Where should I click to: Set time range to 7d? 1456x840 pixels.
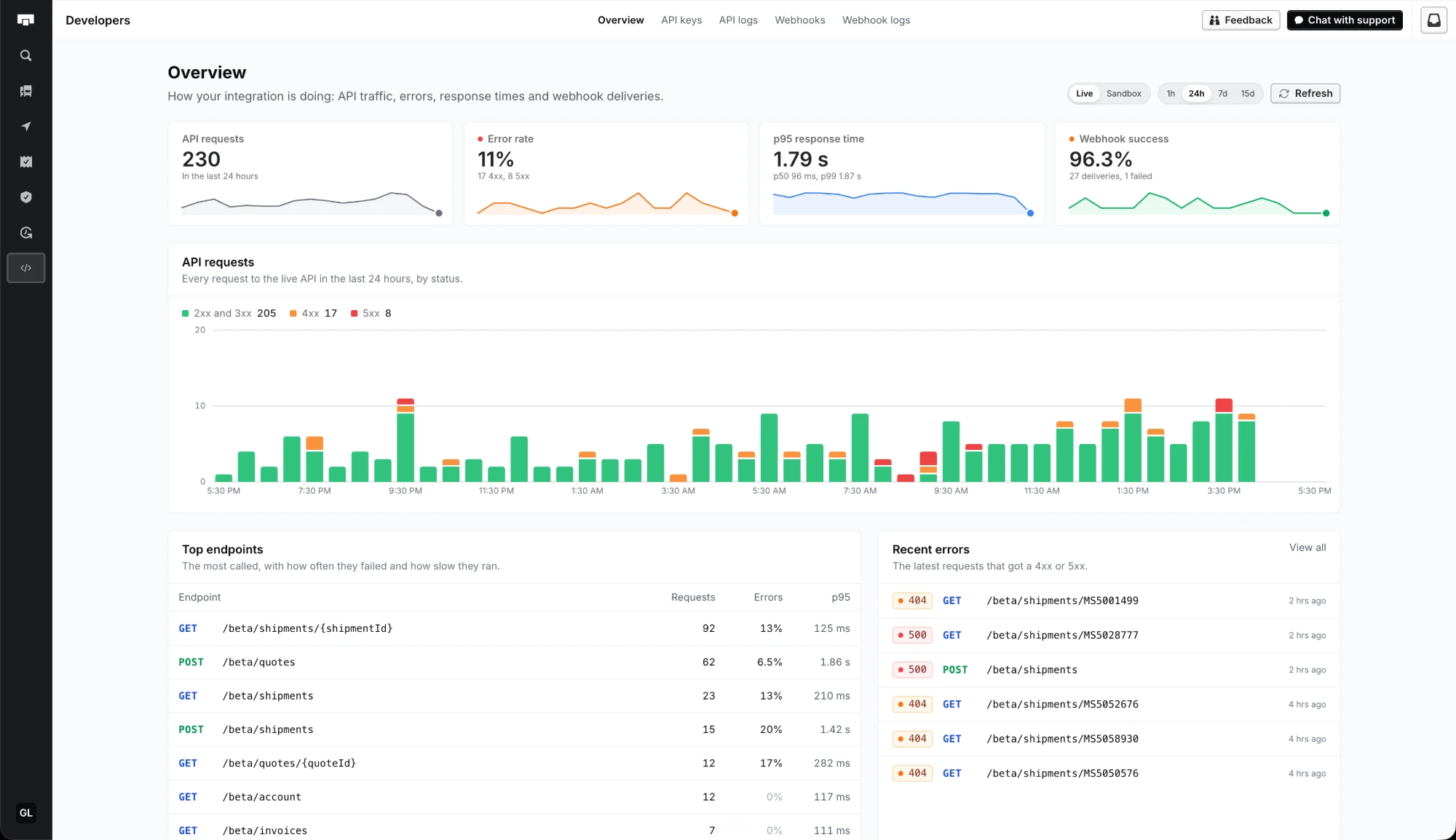pyautogui.click(x=1222, y=93)
